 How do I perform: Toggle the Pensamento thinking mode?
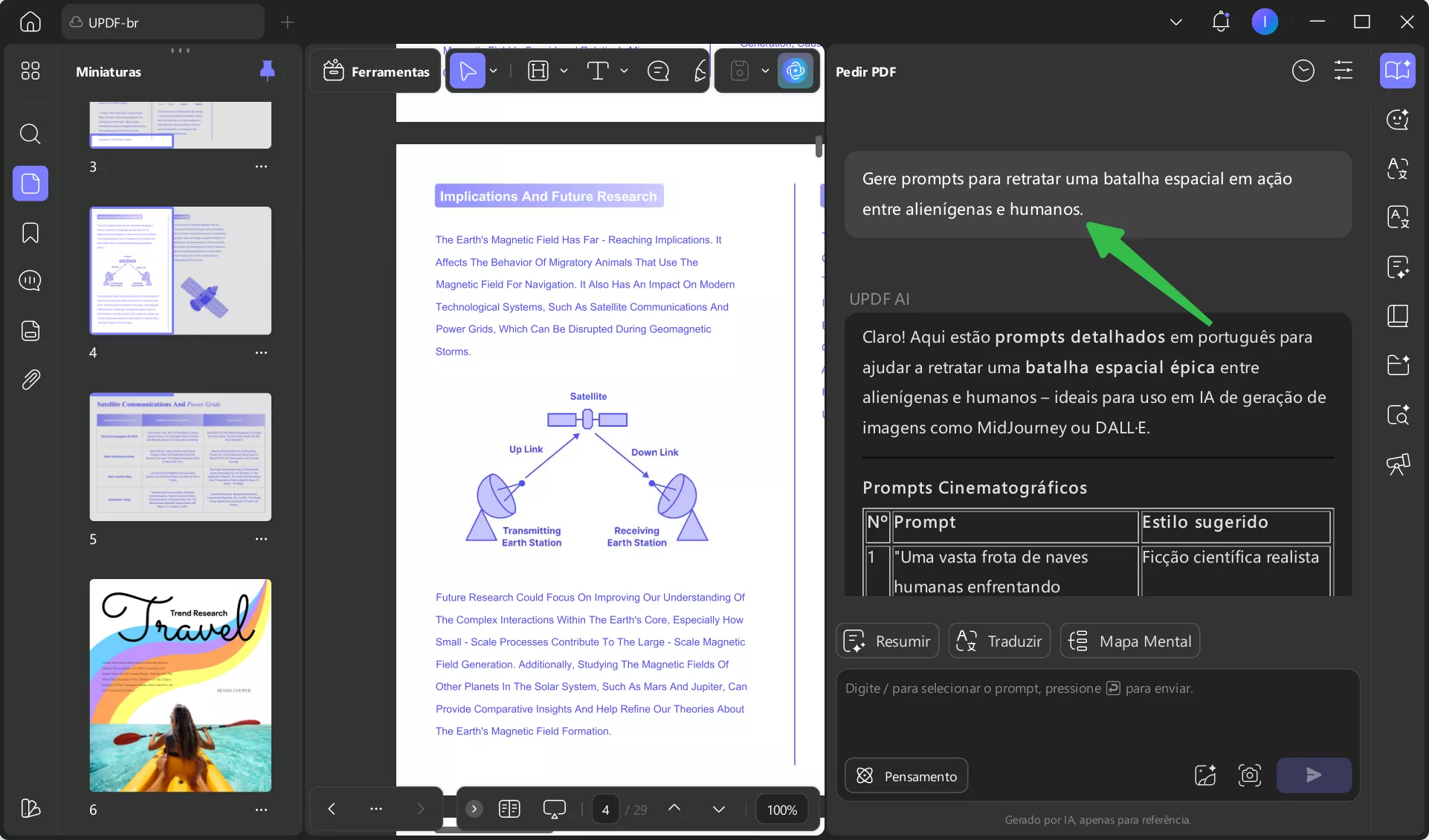pyautogui.click(x=906, y=775)
